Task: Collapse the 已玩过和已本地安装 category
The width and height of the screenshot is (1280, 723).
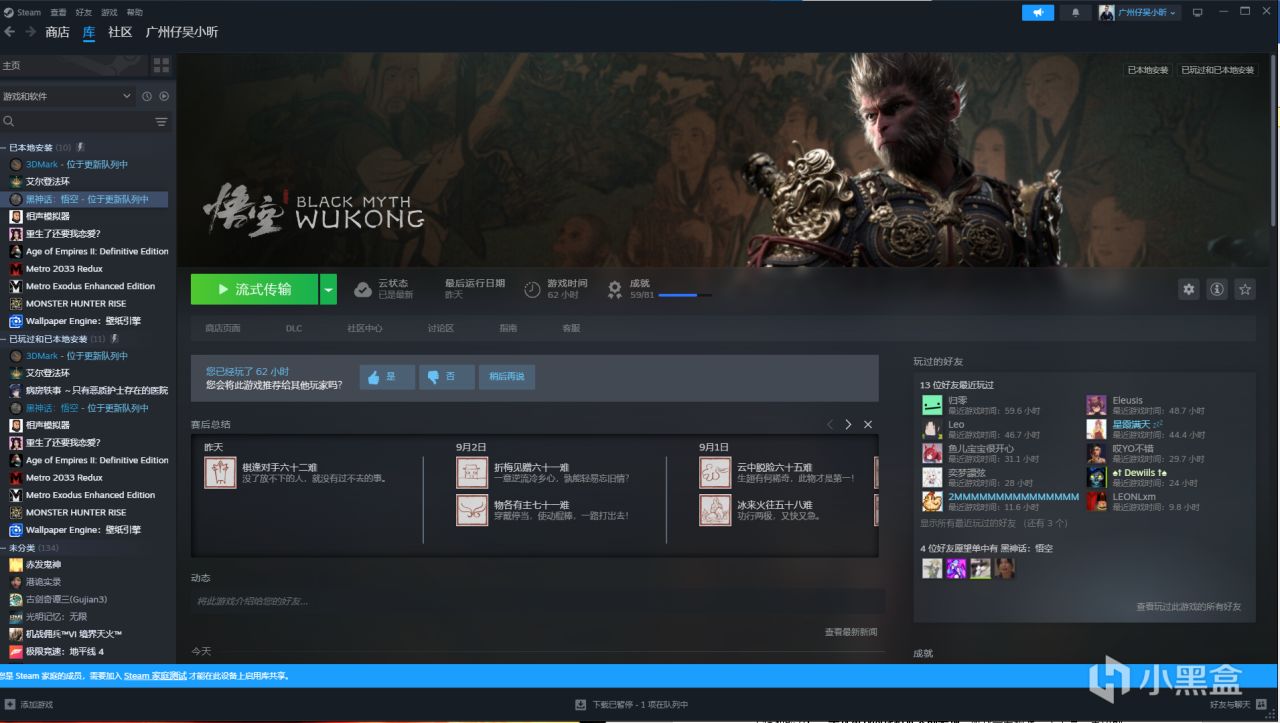Action: (4, 339)
